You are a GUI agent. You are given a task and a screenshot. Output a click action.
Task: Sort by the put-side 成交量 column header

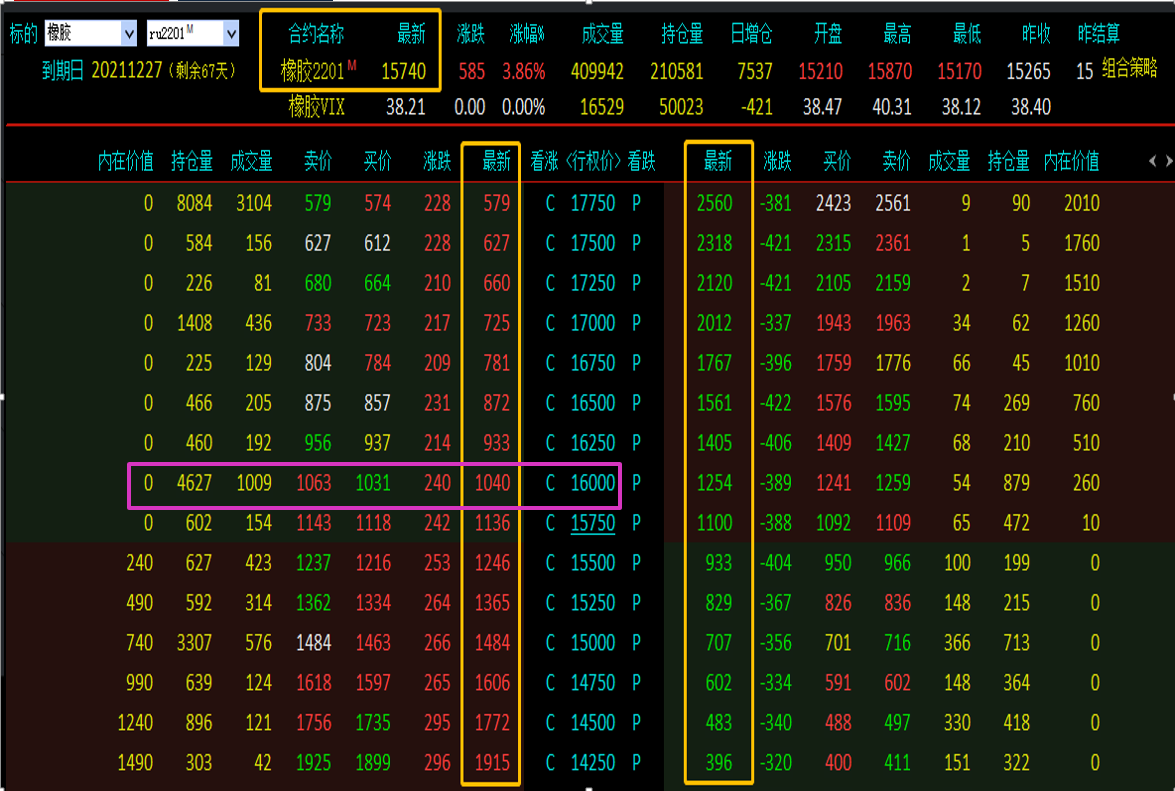point(949,161)
